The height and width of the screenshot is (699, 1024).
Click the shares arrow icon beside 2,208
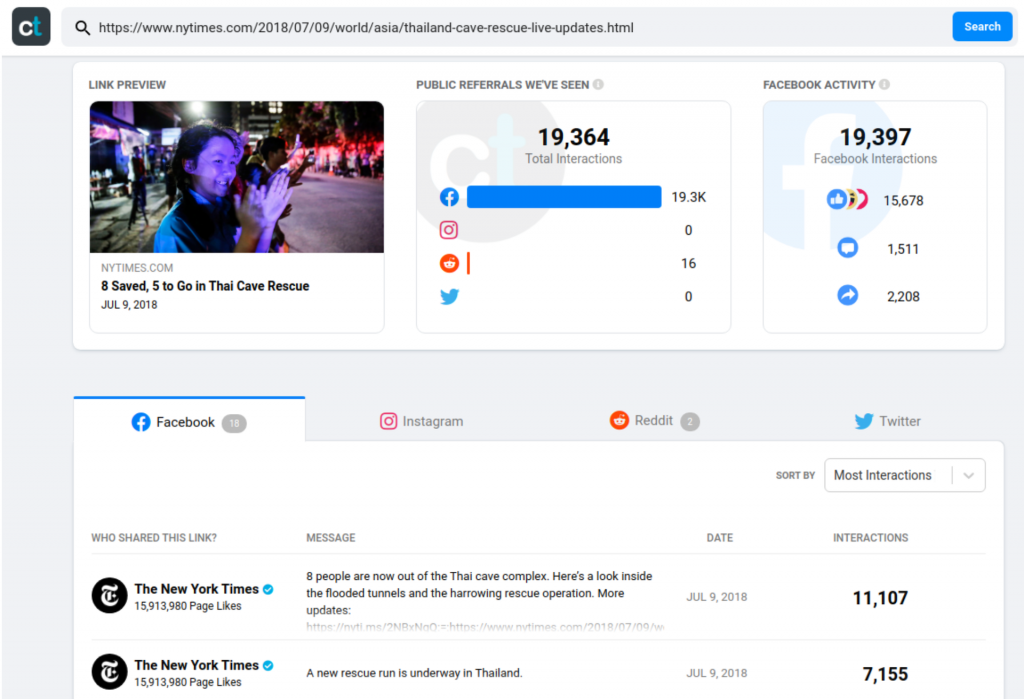tap(848, 295)
